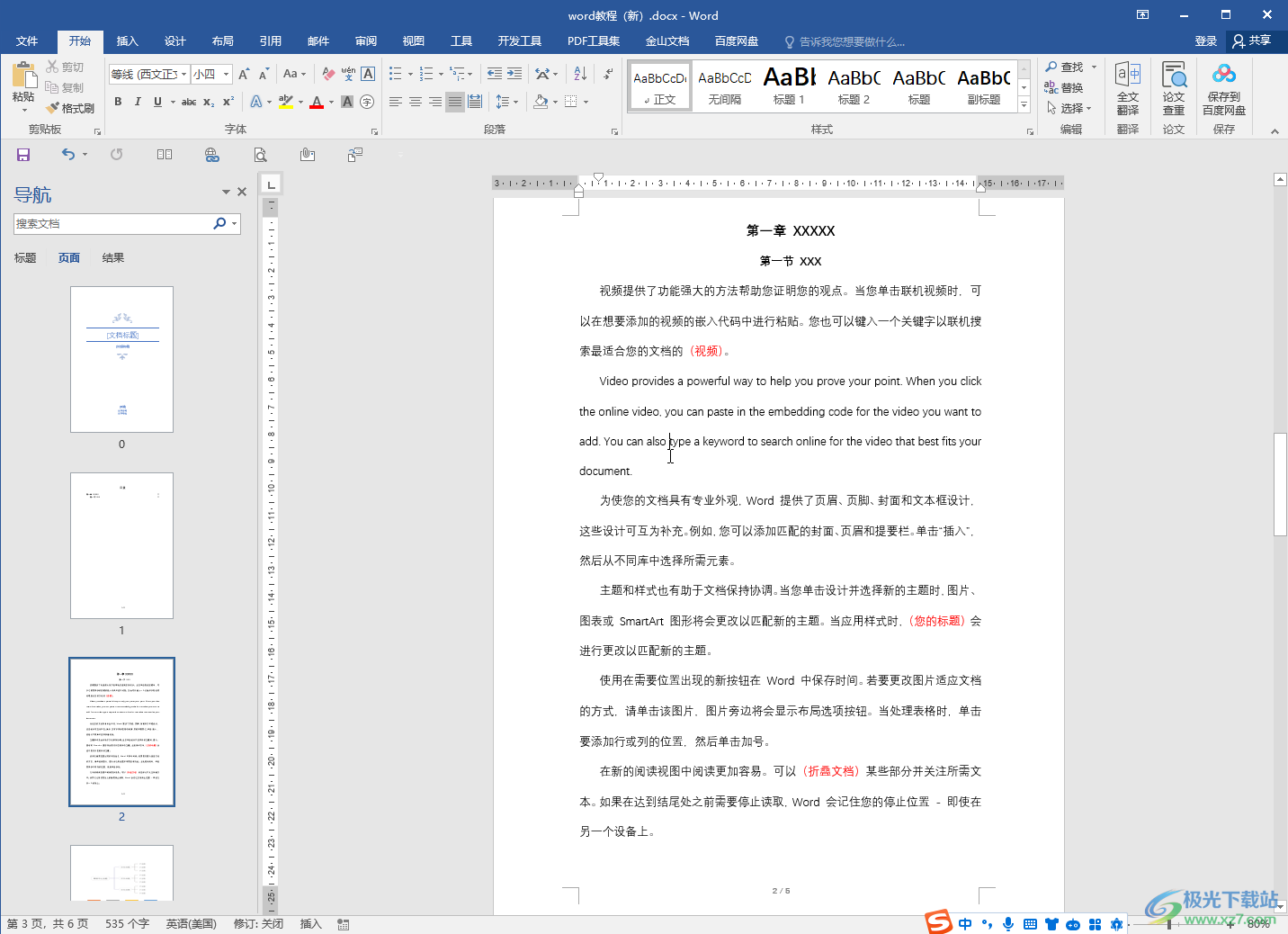This screenshot has width=1288, height=934.
Task: Open the font dialog launcher
Action: (374, 131)
